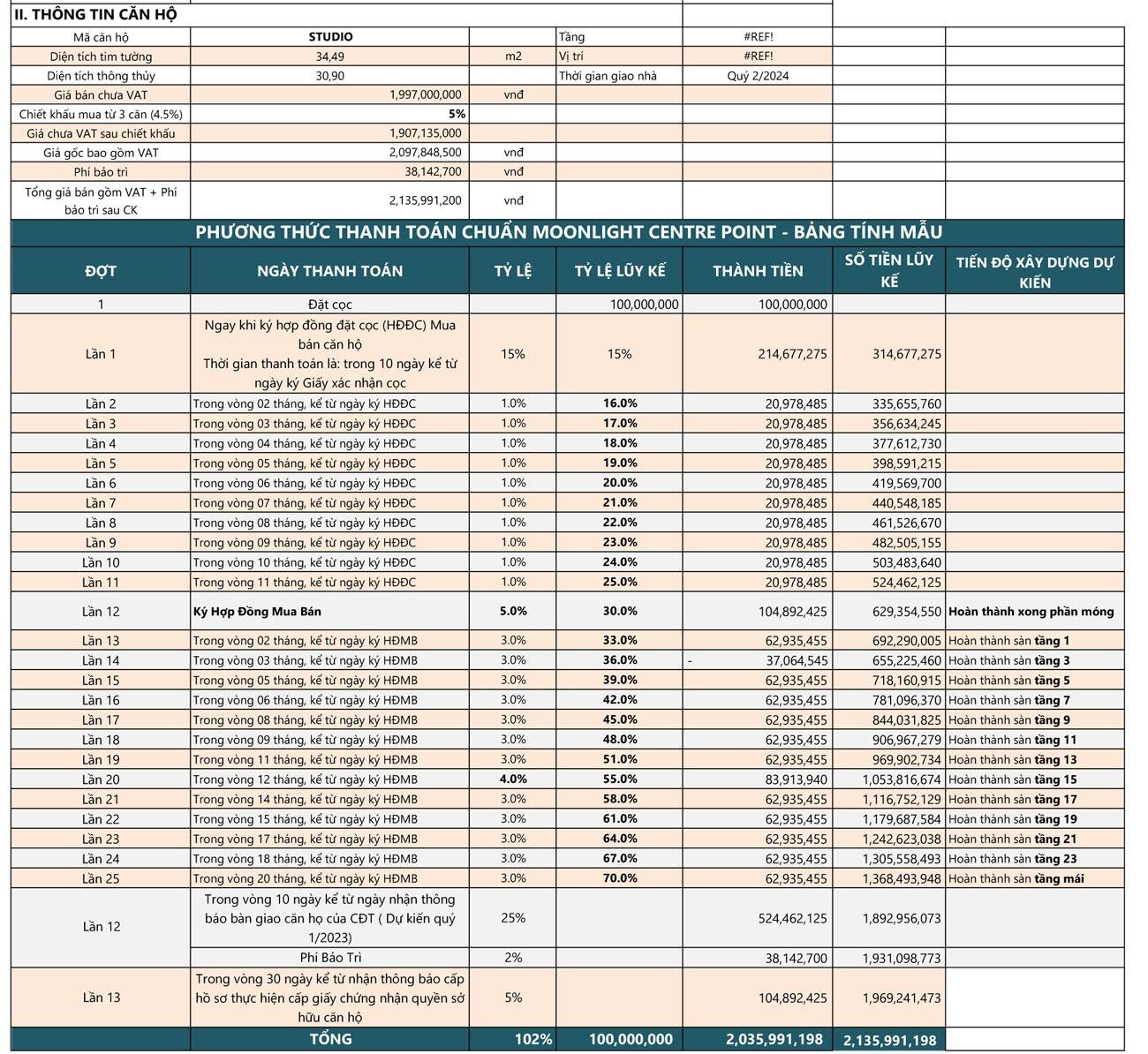1148x1054 pixels.
Task: Select the Quý 2/2024 handover time cell
Action: [757, 76]
